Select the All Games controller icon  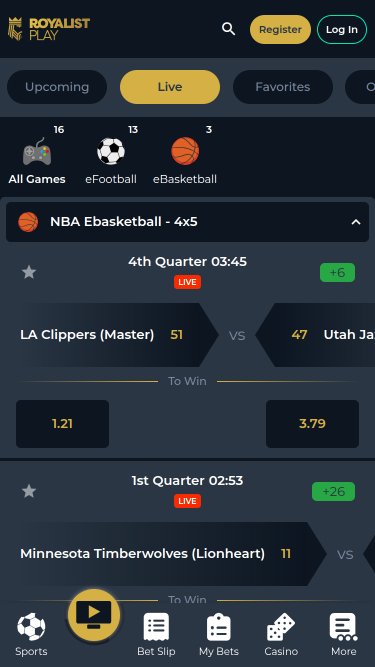pos(37,152)
